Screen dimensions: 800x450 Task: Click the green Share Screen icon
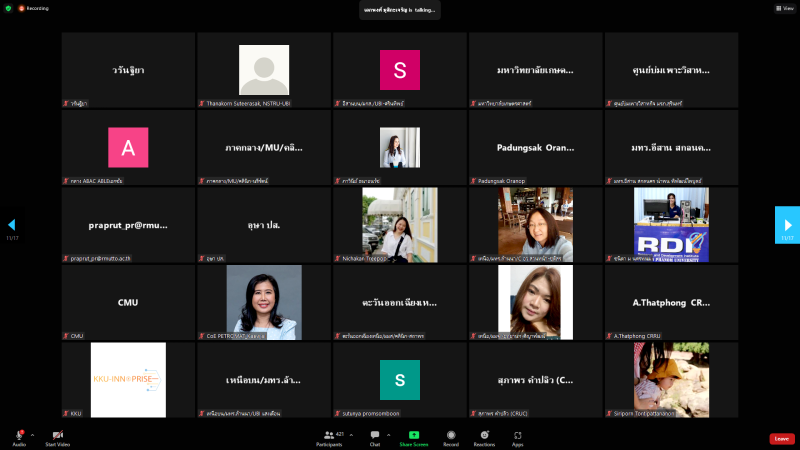pos(413,435)
